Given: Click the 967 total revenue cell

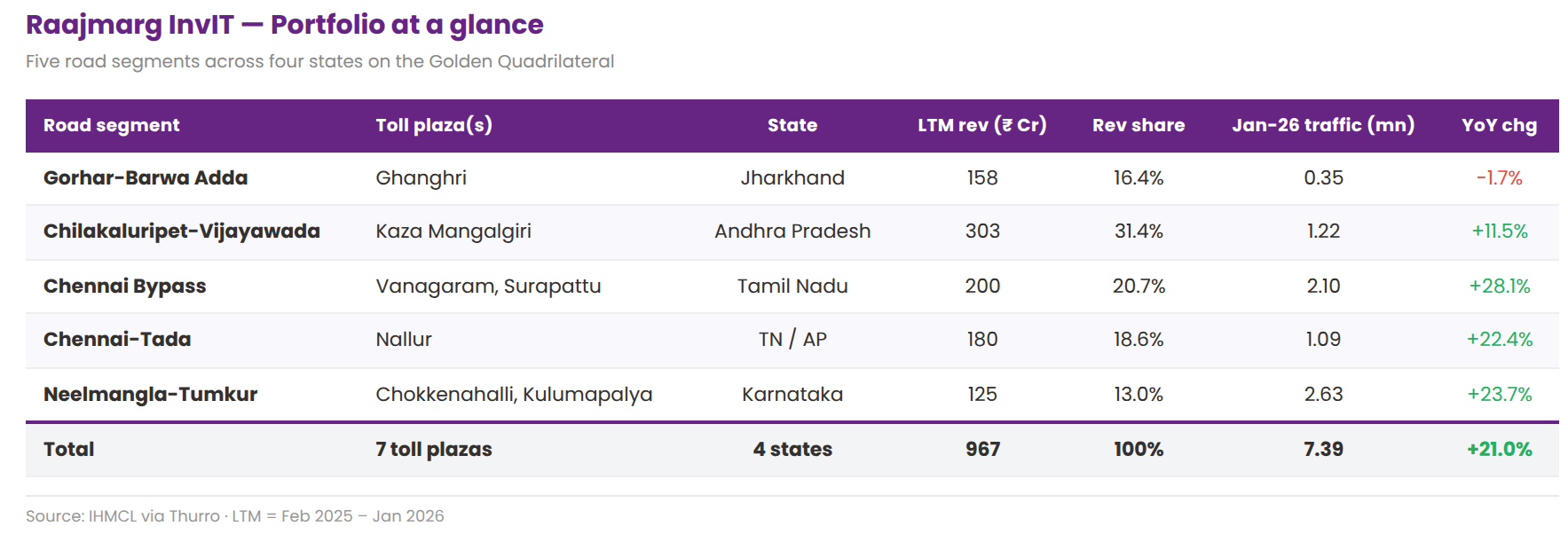Looking at the screenshot, I should (x=982, y=449).
